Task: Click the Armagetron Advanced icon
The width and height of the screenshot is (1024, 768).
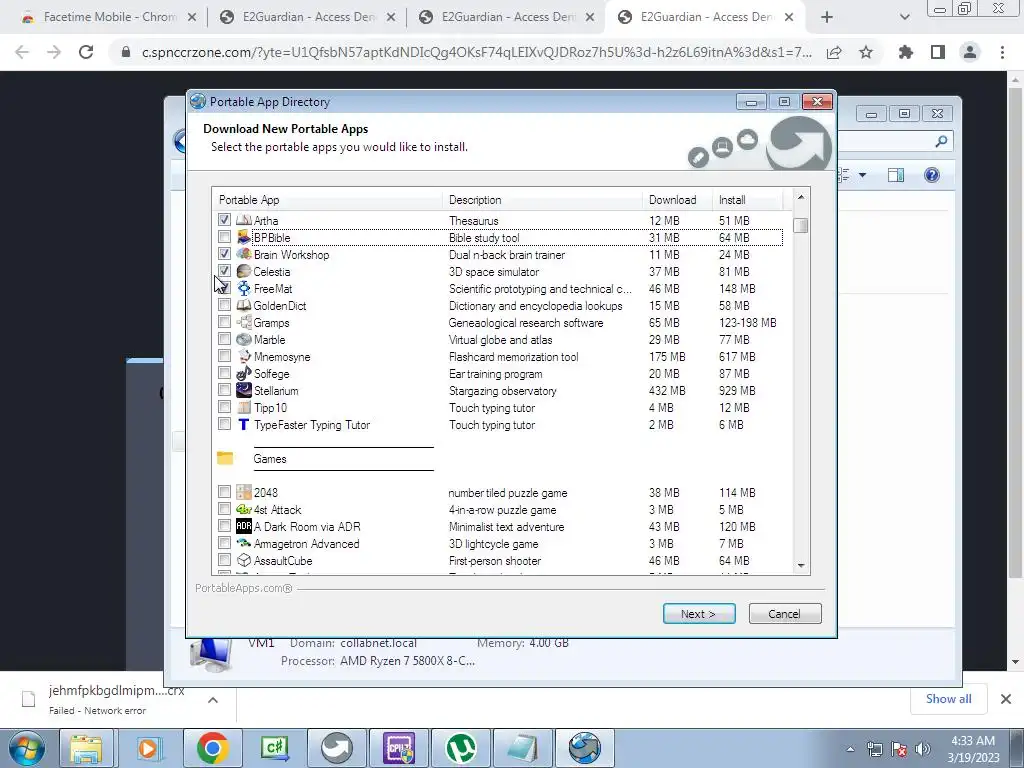Action: click(244, 543)
